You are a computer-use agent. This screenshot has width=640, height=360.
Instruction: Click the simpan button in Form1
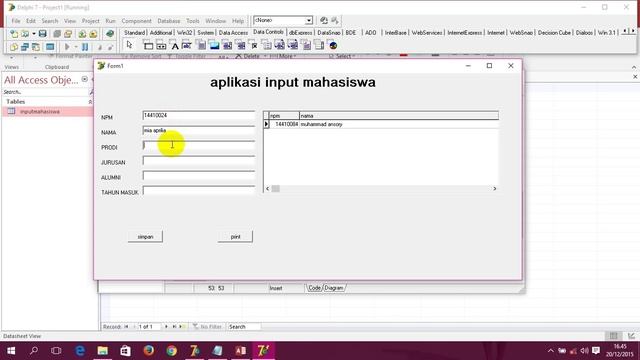coord(145,237)
